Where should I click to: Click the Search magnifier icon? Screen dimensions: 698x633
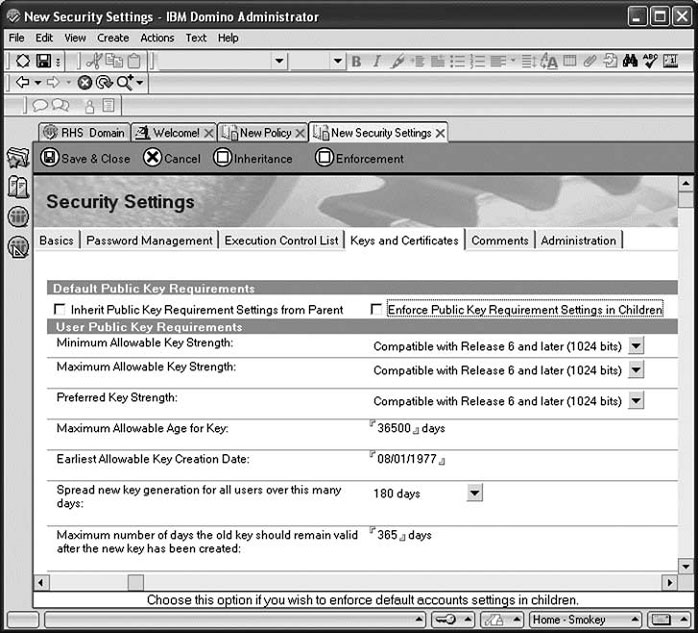click(125, 82)
